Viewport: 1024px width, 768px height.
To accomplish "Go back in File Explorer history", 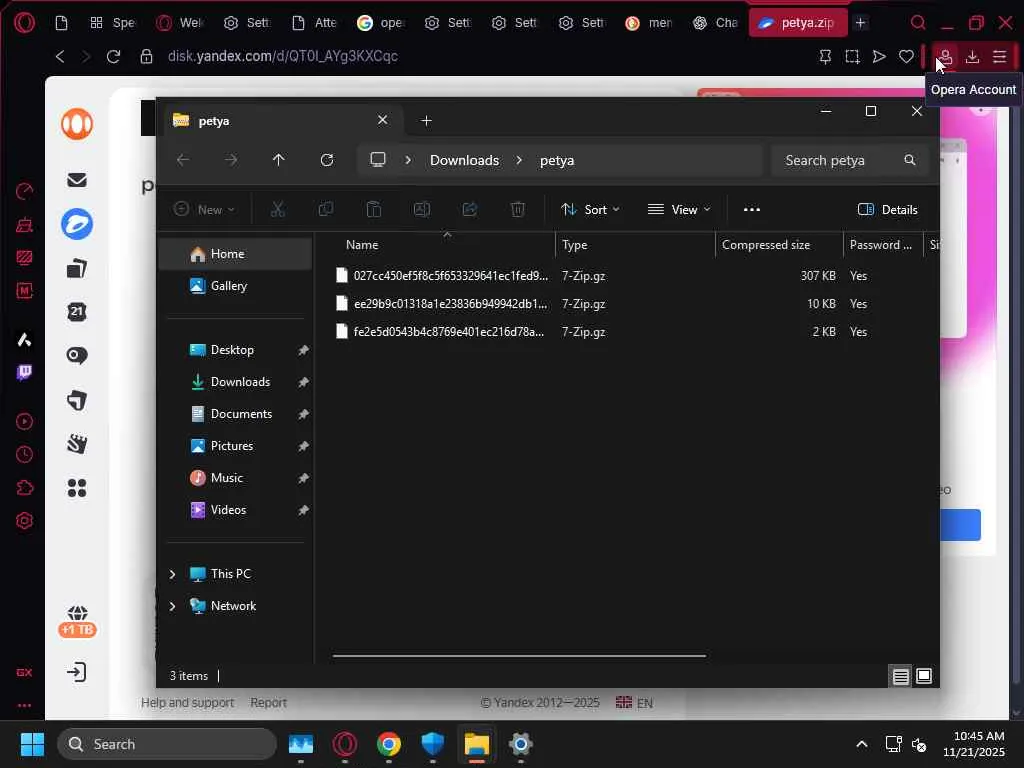I will pos(183,160).
